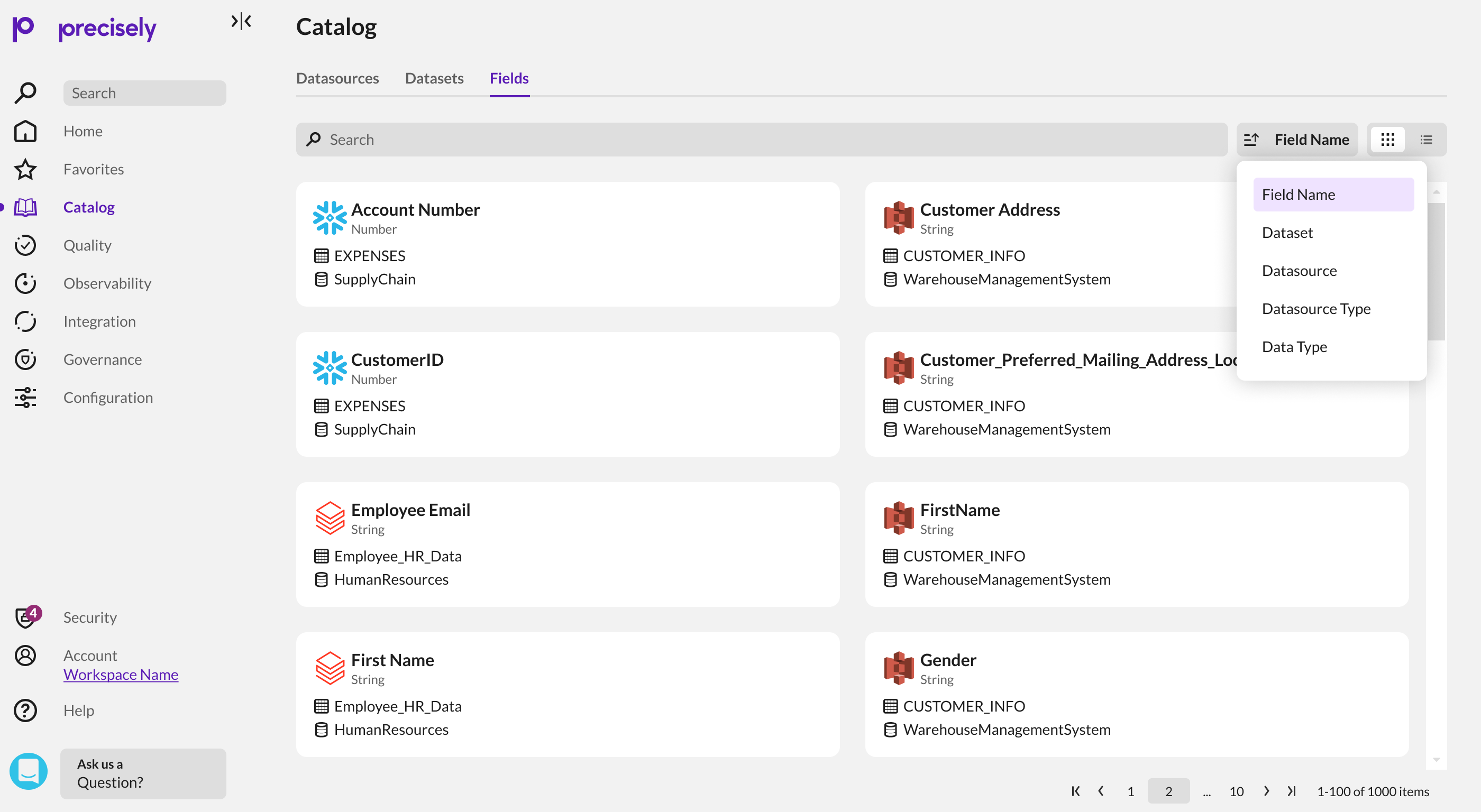Click the catalog fields search box
Image resolution: width=1481 pixels, height=812 pixels.
point(762,140)
